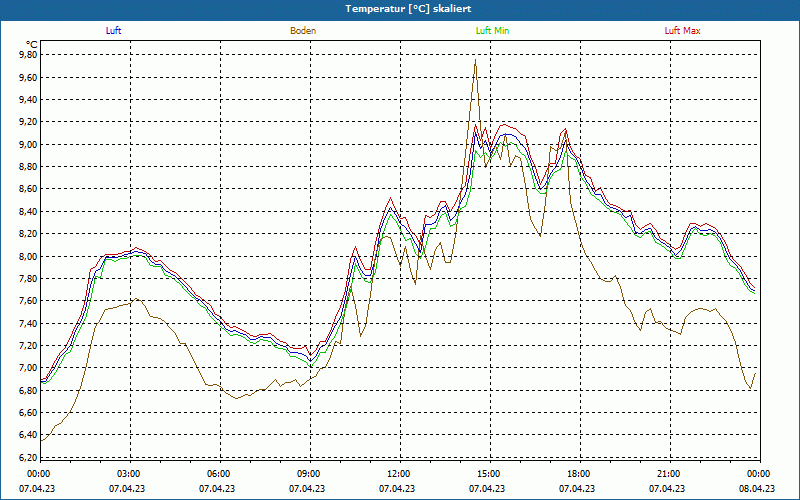
Task: Click the green Luft Min legend label
Action: pyautogui.click(x=494, y=31)
